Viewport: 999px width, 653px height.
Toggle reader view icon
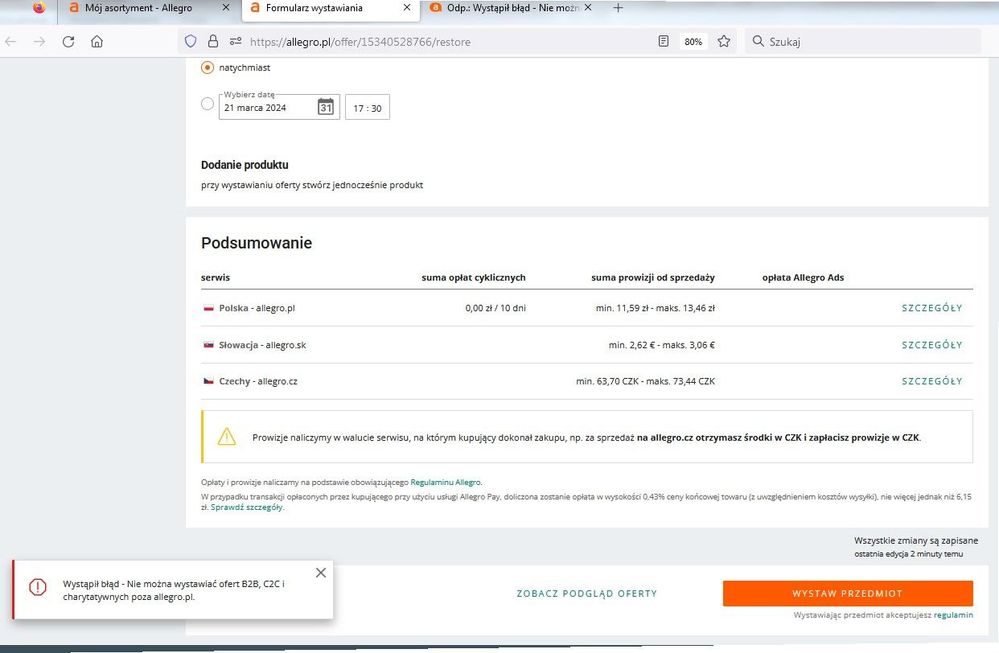click(x=663, y=41)
